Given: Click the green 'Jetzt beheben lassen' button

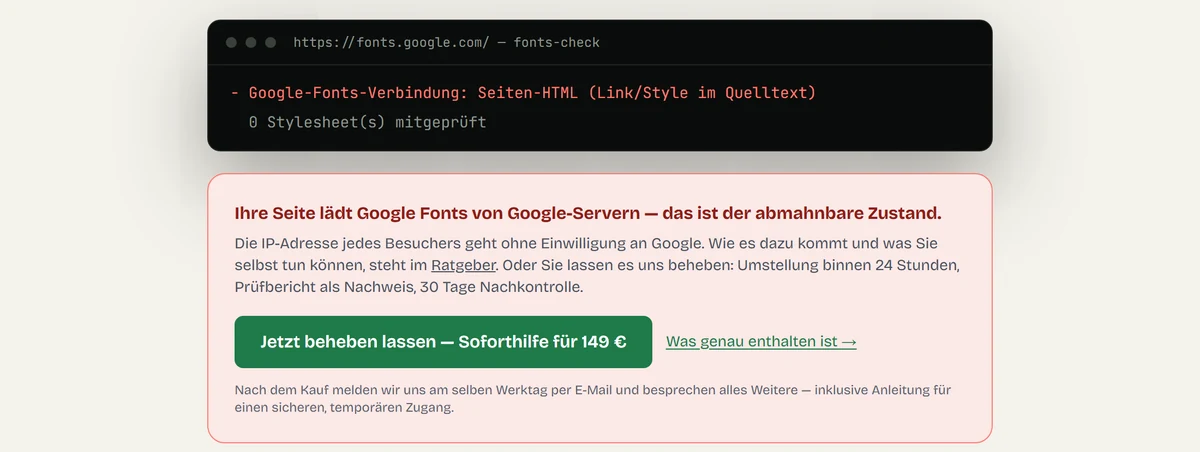Looking at the screenshot, I should pos(443,342).
